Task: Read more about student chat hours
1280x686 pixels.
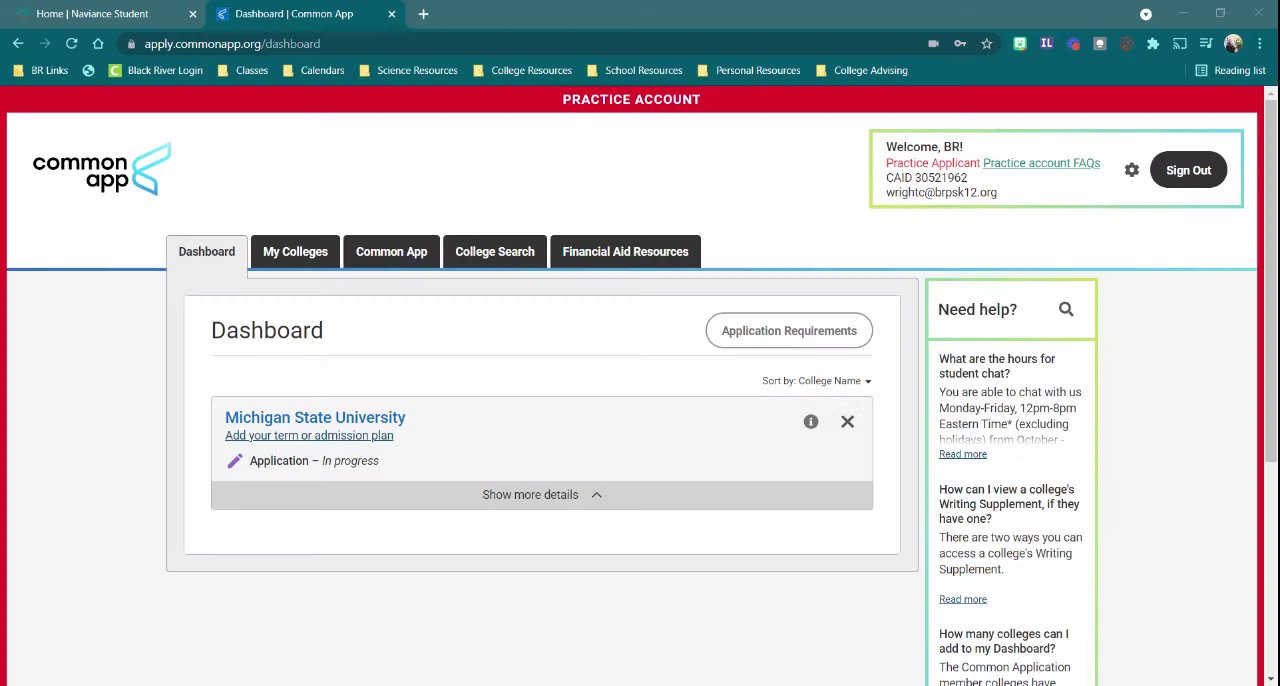Action: (x=963, y=454)
